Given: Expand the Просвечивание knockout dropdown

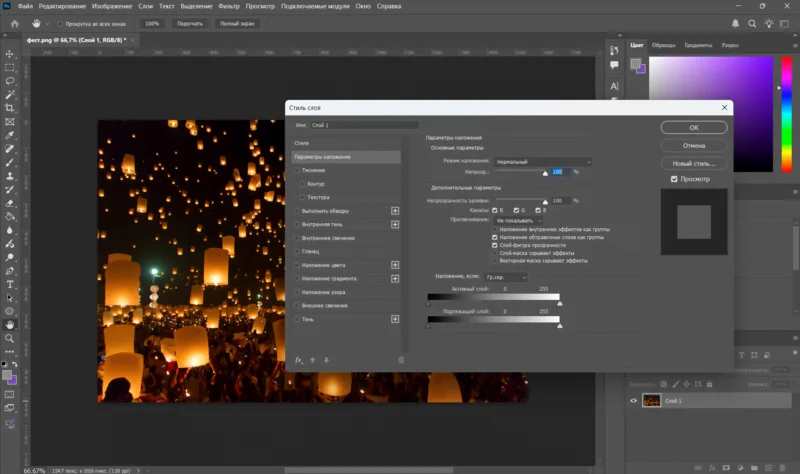Looking at the screenshot, I should coord(518,220).
